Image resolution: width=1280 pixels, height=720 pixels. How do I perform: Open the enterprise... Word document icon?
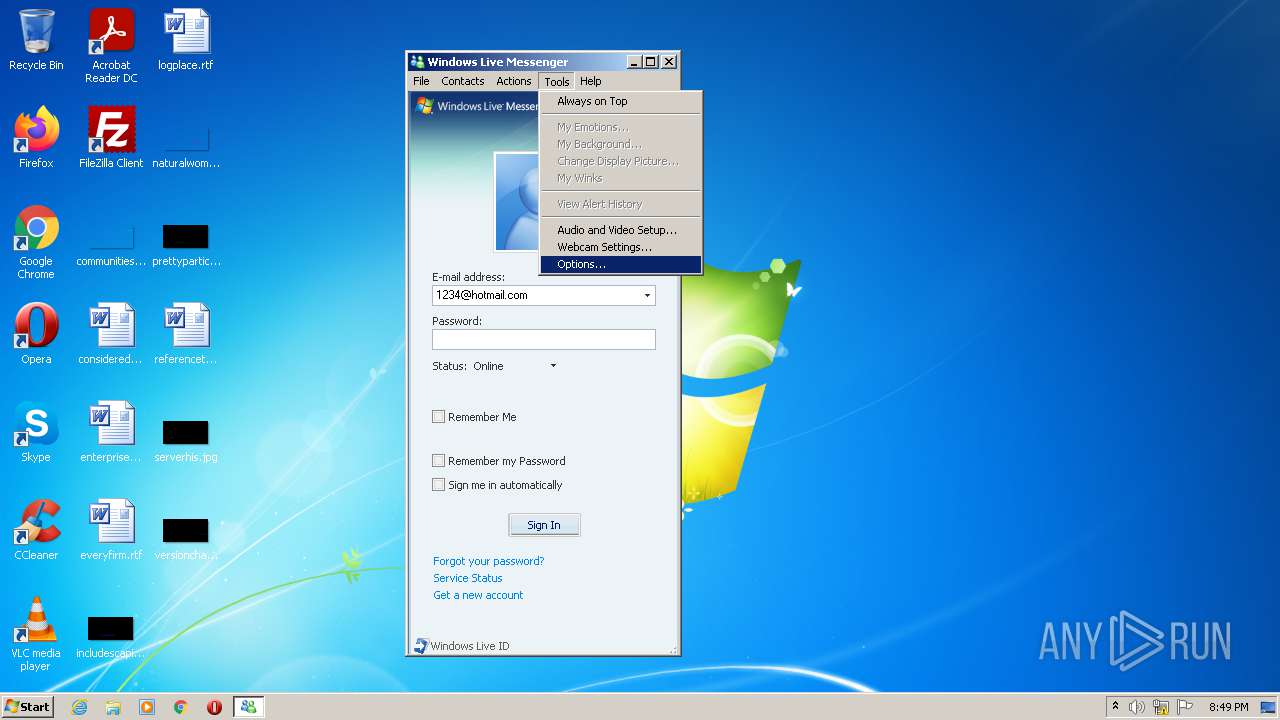tap(111, 432)
